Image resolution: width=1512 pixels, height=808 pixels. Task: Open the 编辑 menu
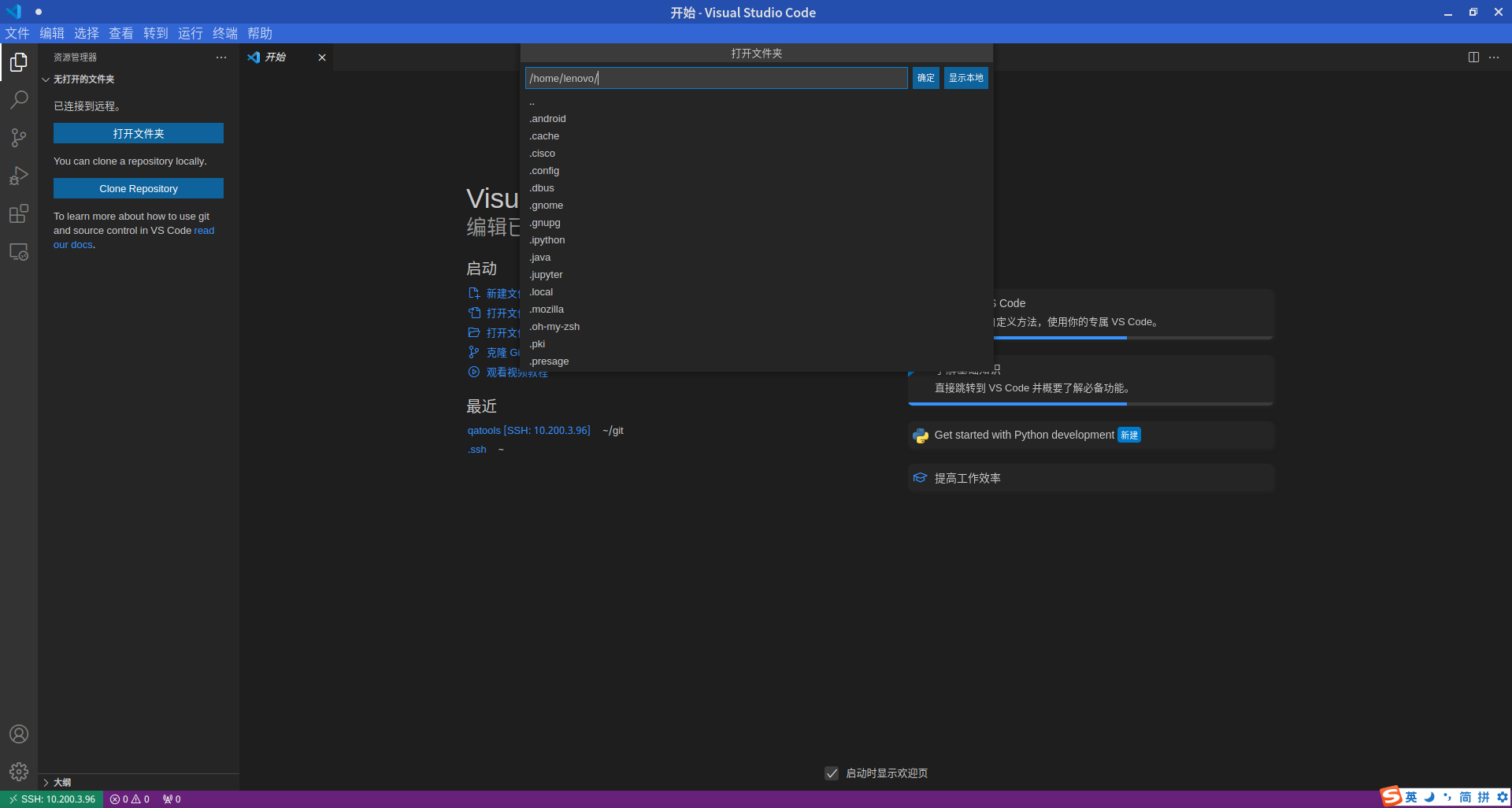pyautogui.click(x=52, y=33)
